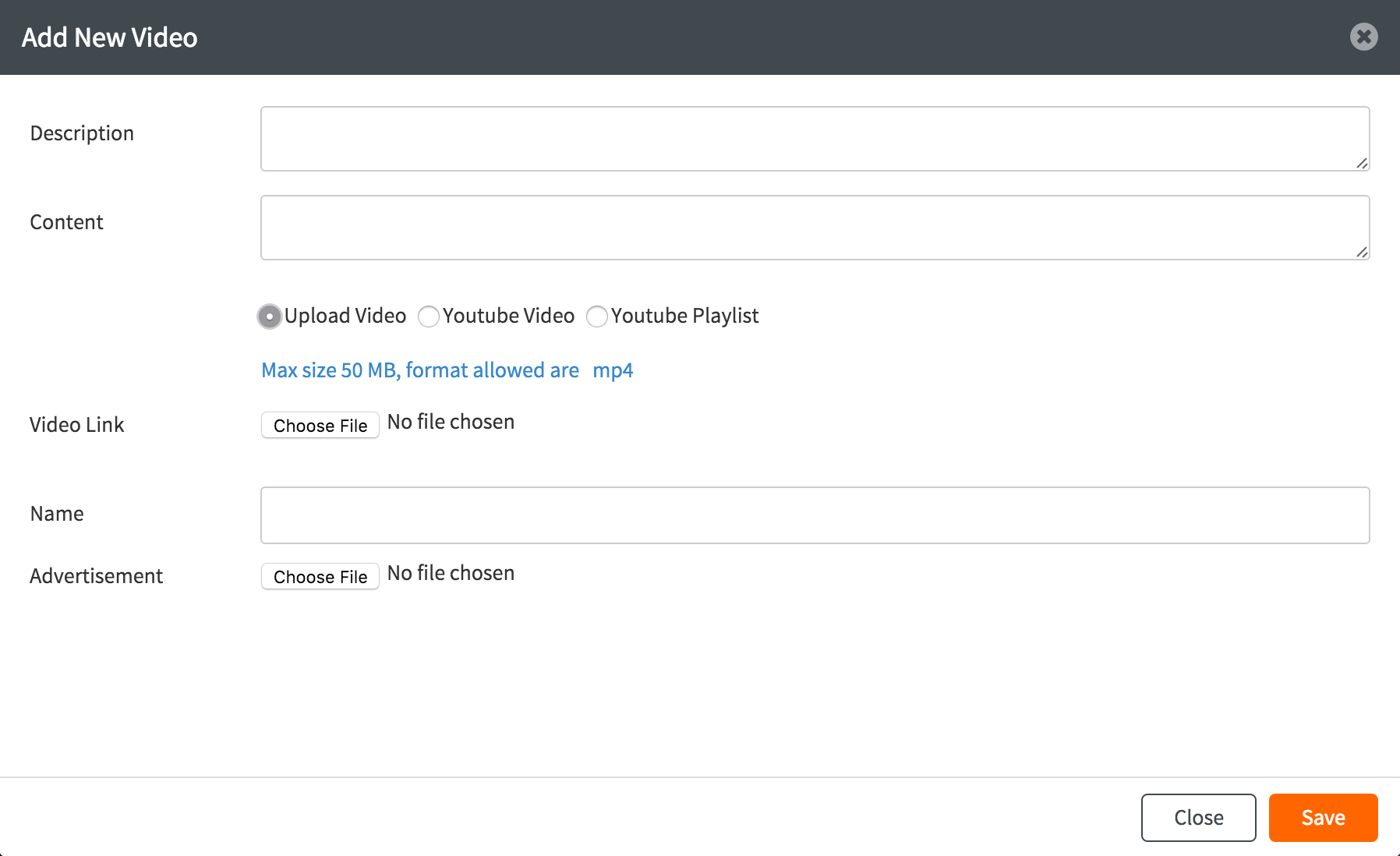The image size is (1400, 856).
Task: Select the Youtube Video radio option
Action: click(x=428, y=317)
